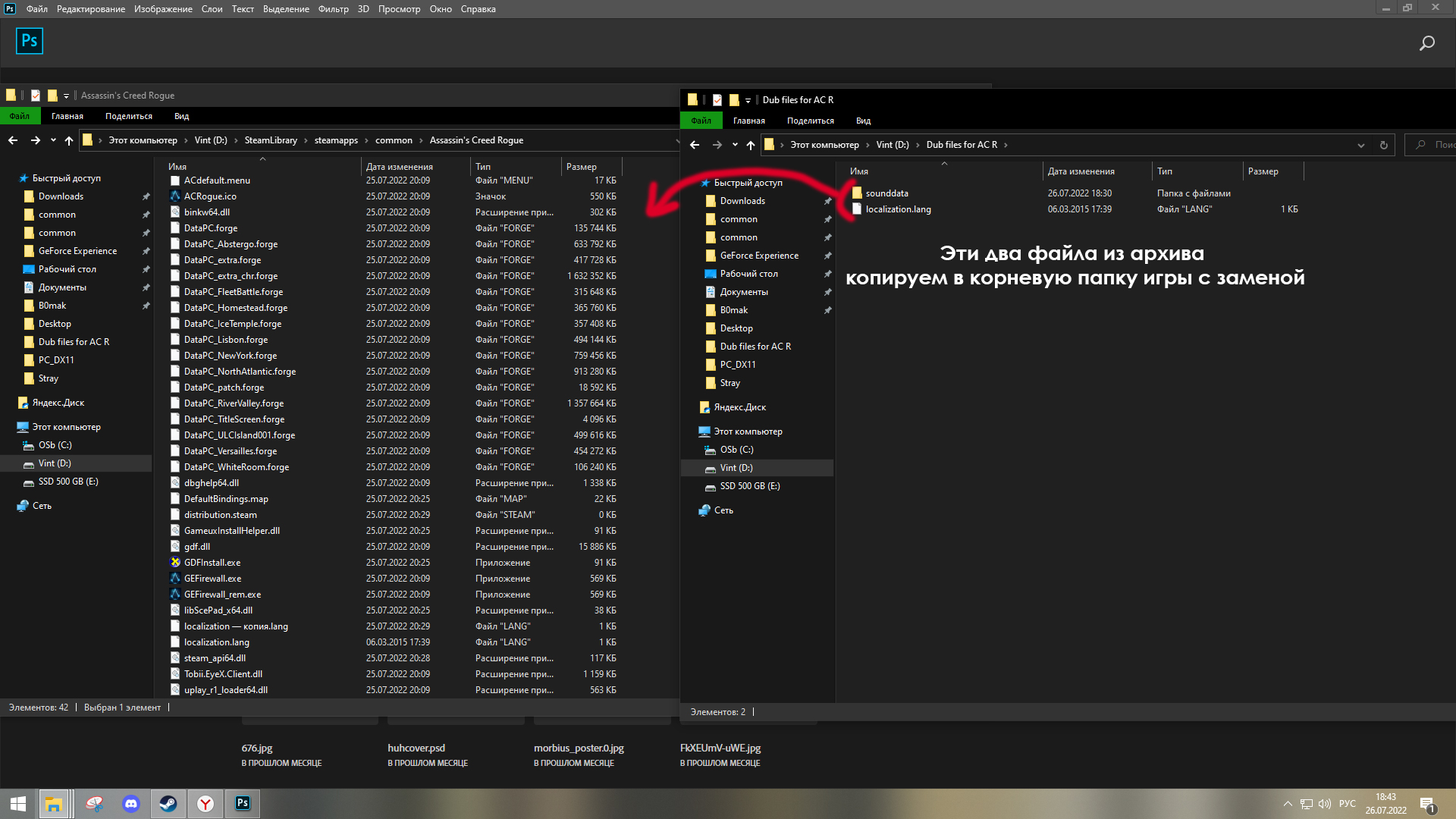Click the back arrow in the right Explorer

pyautogui.click(x=695, y=145)
